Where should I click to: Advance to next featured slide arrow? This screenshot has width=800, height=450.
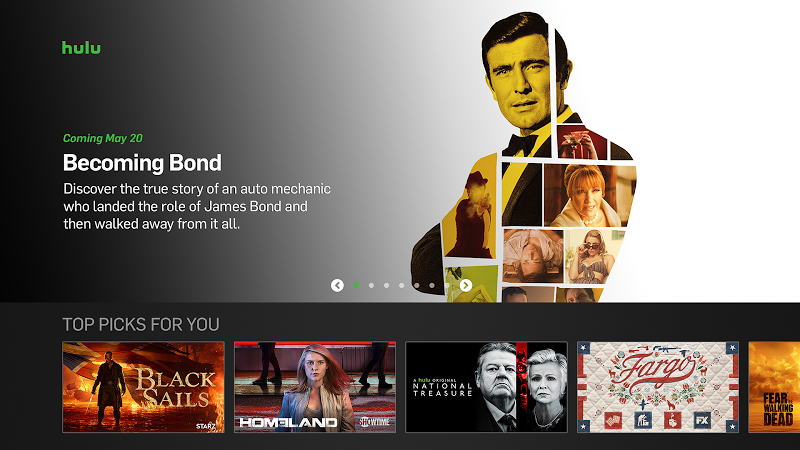[465, 285]
